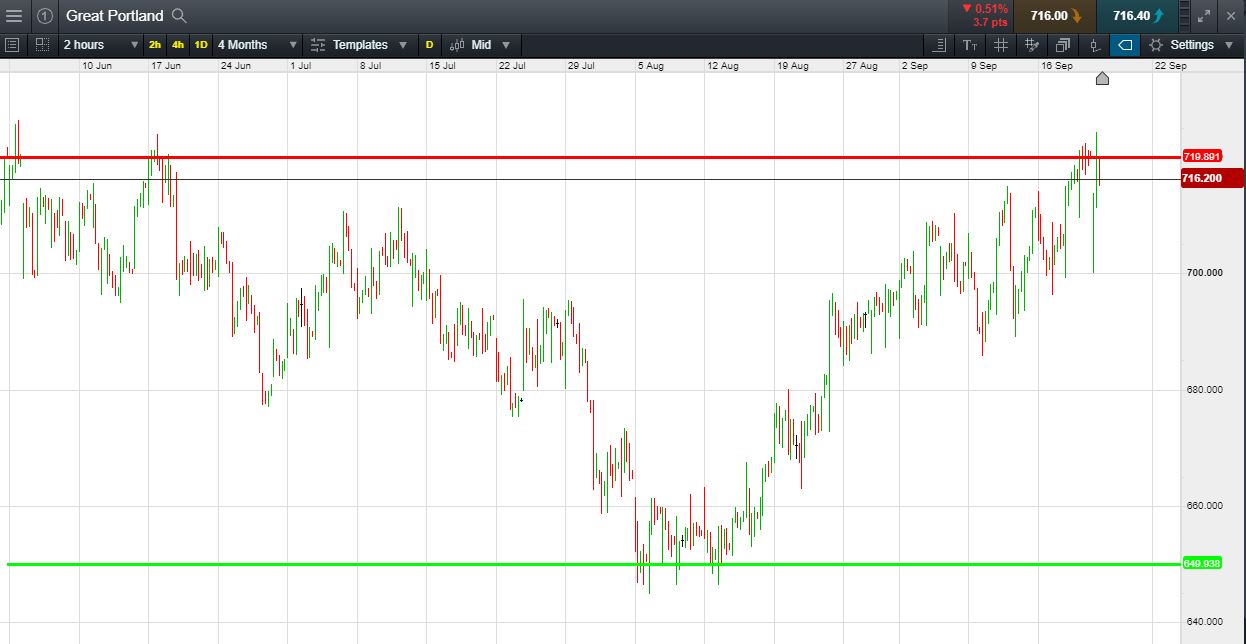The height and width of the screenshot is (644, 1246).
Task: Click the candlestick chart type icon
Action: tap(457, 45)
